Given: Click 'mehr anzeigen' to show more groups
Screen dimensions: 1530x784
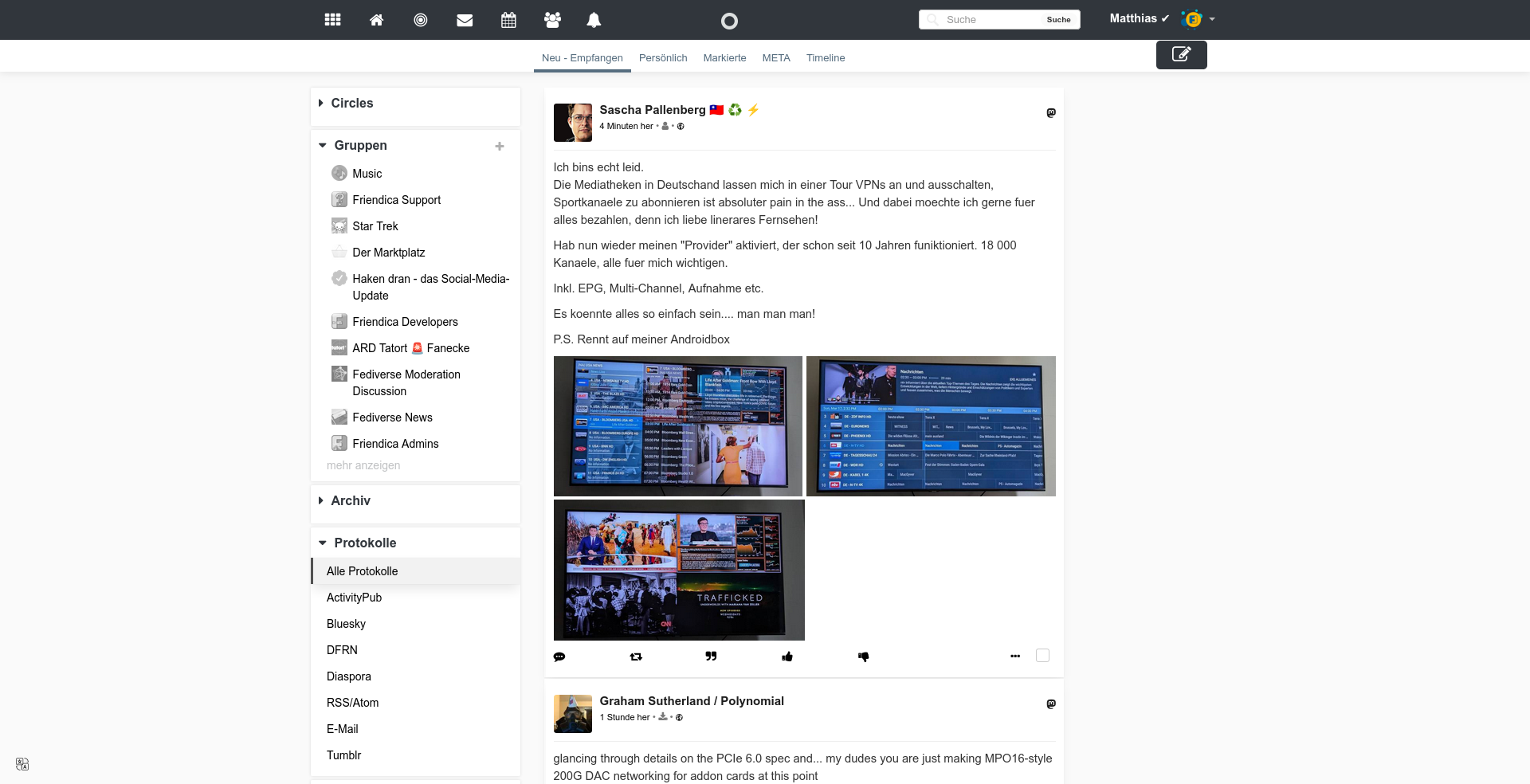Looking at the screenshot, I should tap(363, 465).
